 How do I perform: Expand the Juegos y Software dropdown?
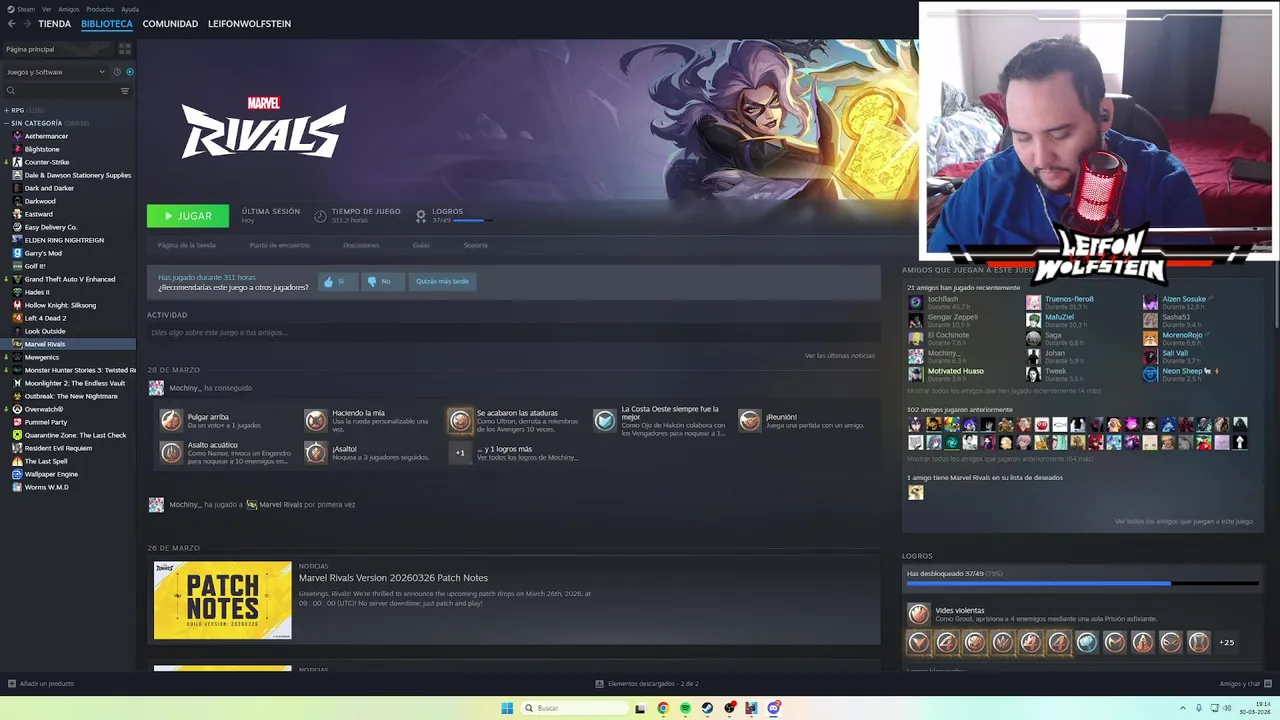[x=55, y=72]
